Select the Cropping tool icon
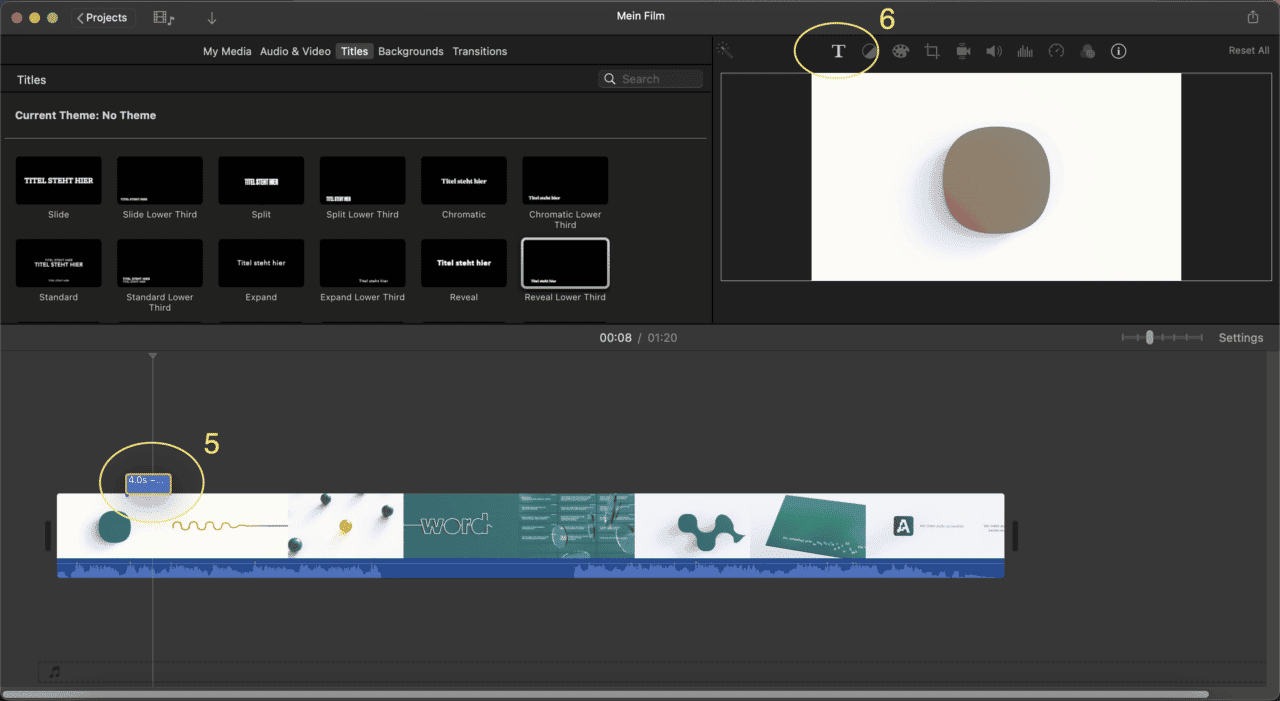 [932, 52]
